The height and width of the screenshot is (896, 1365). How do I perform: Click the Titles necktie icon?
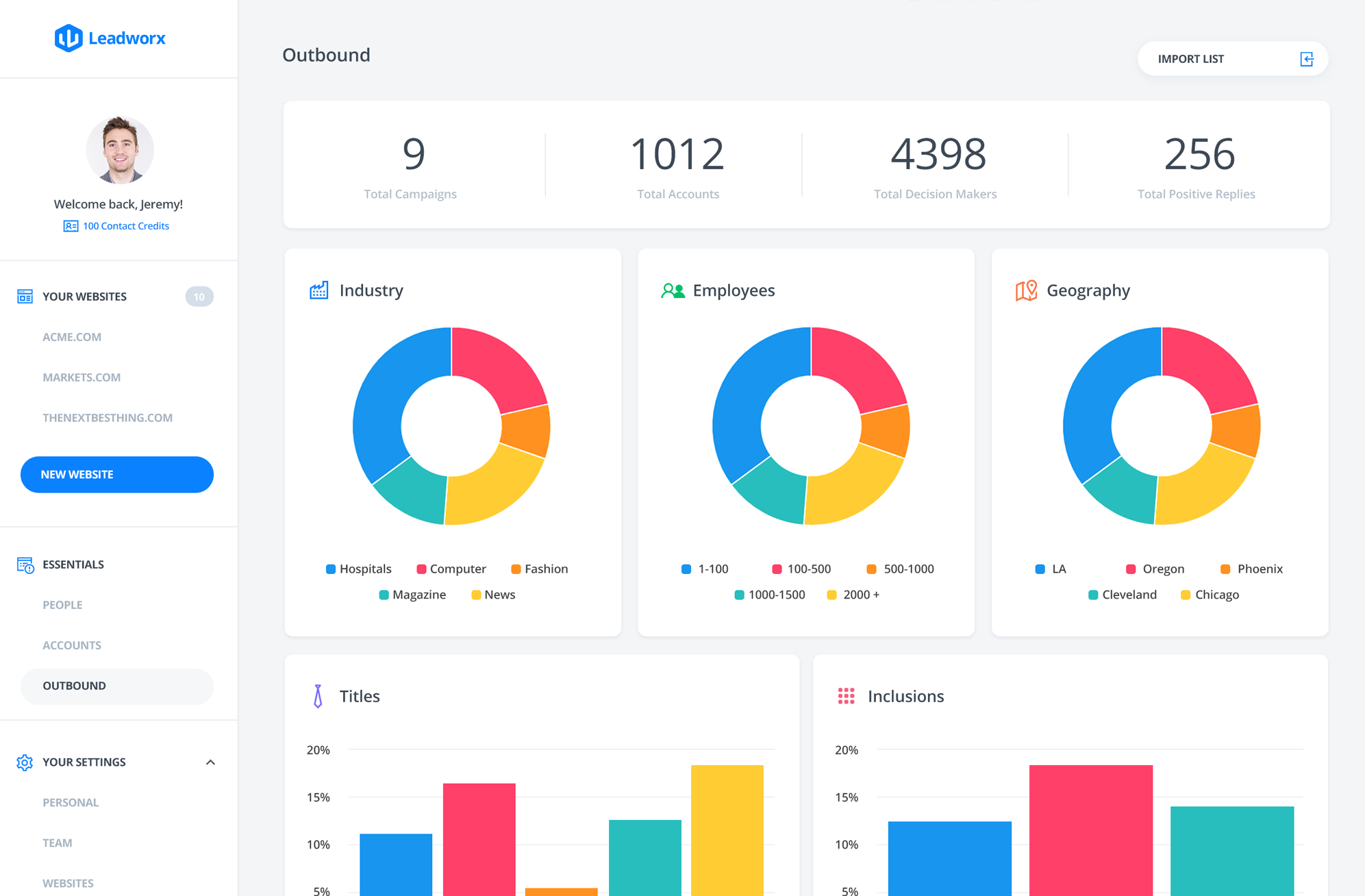tap(318, 696)
